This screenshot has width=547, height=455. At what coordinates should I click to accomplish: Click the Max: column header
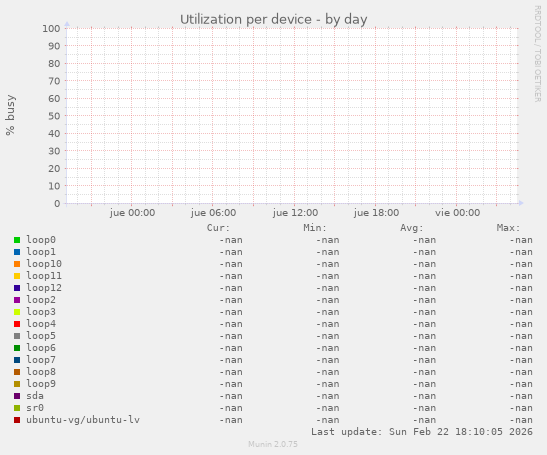(508, 228)
